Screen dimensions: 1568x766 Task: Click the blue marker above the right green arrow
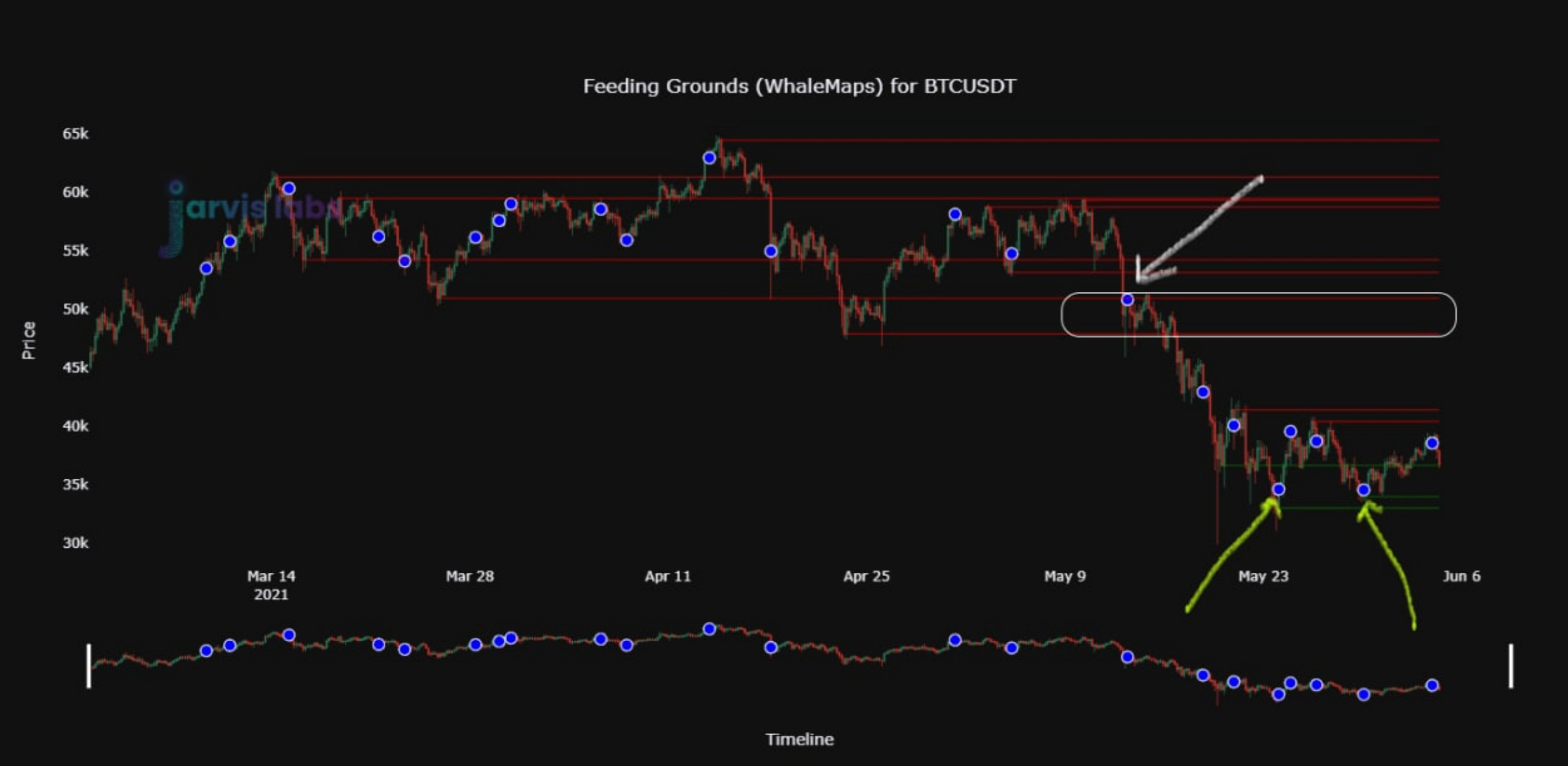(x=1363, y=490)
